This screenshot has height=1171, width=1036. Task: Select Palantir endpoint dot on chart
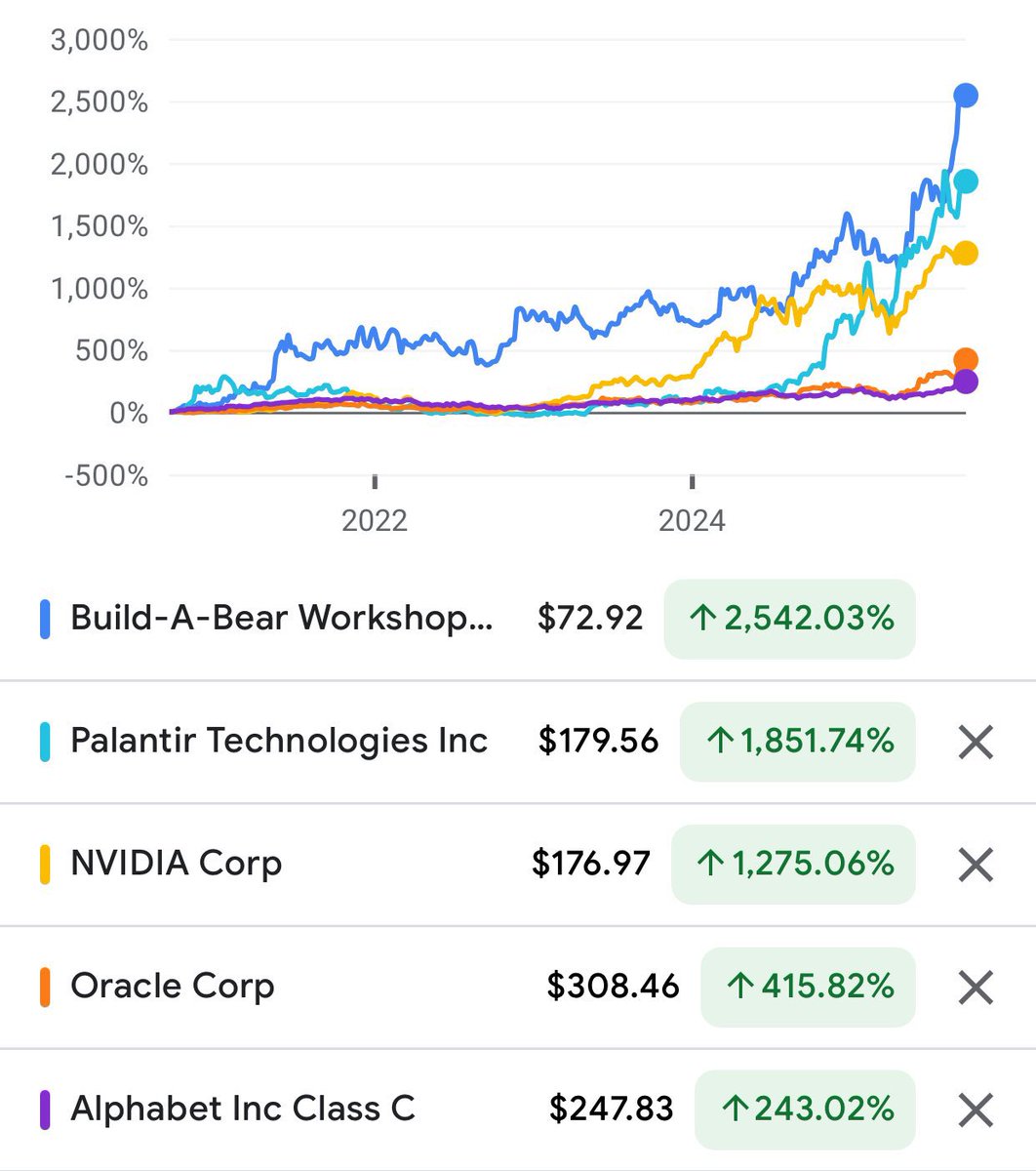click(x=965, y=182)
